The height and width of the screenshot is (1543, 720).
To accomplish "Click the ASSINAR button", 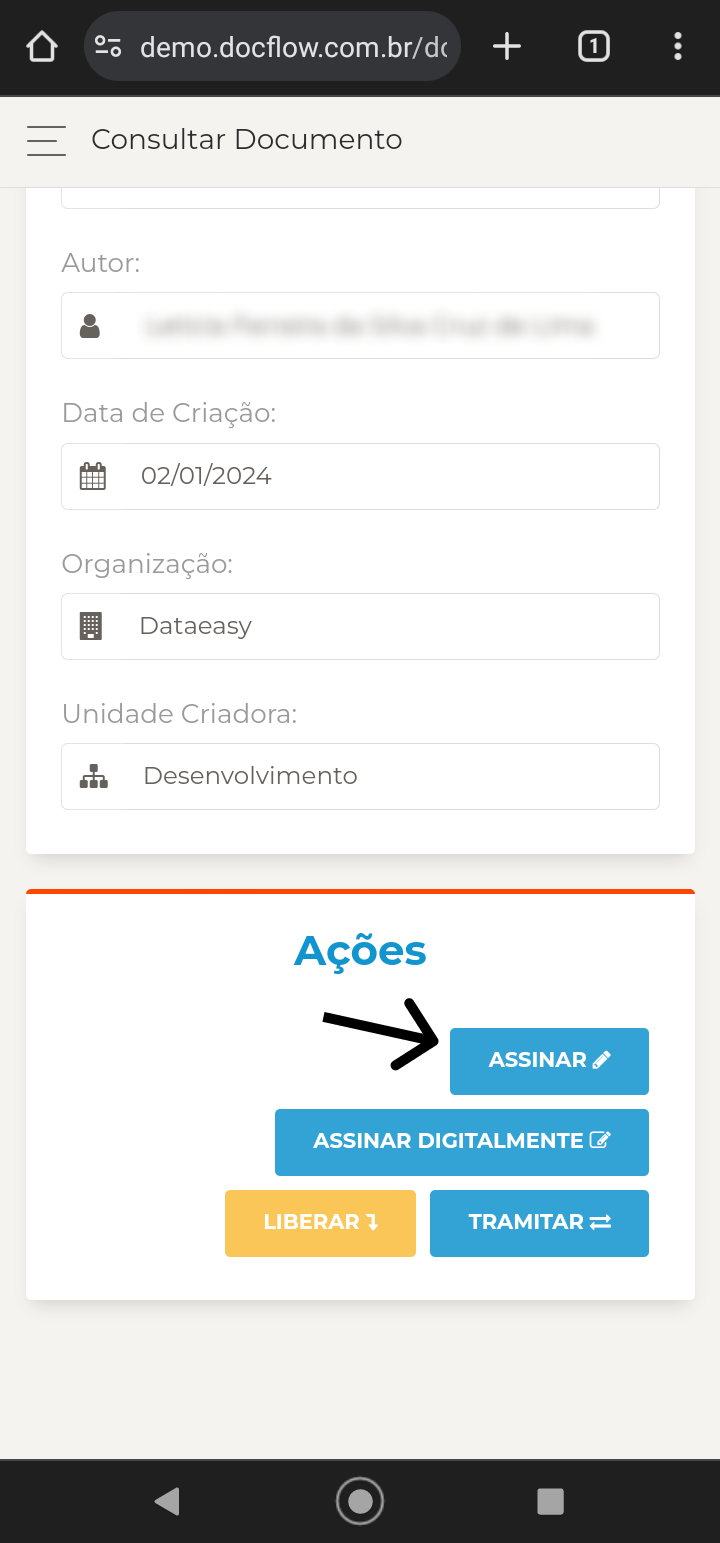I will tap(549, 1061).
